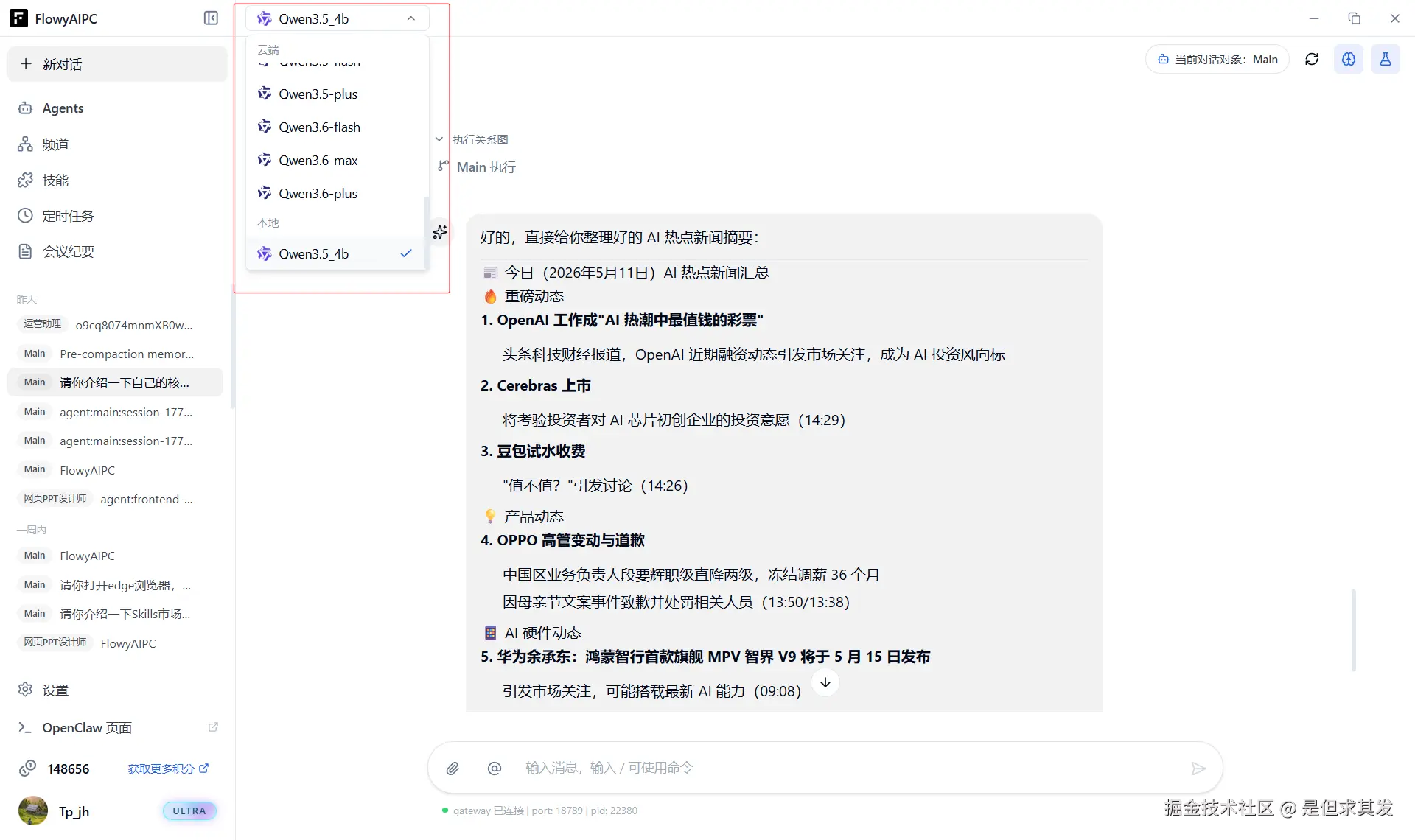Click the 运营助理 agent tag
The image size is (1415, 840).
42,324
